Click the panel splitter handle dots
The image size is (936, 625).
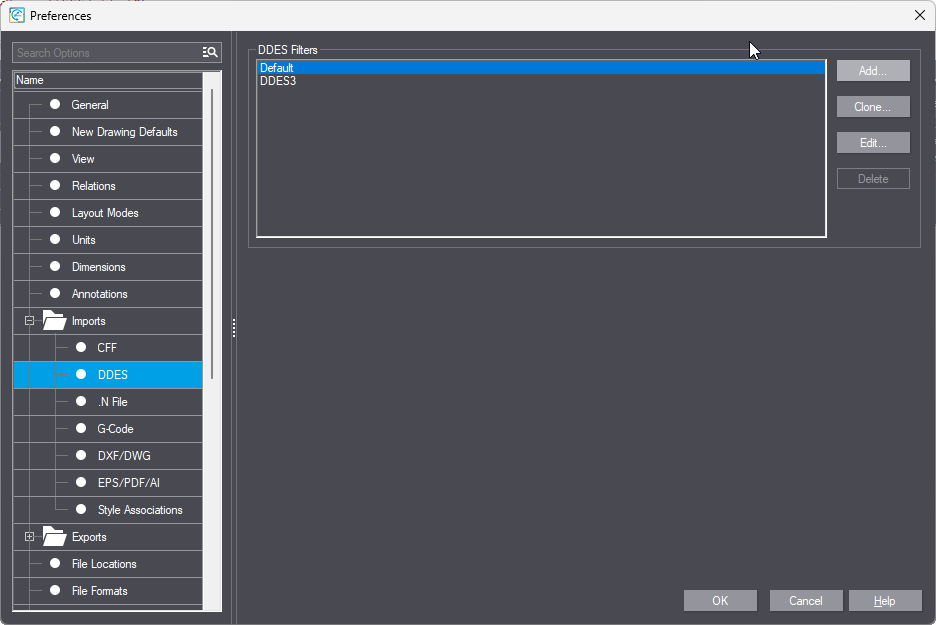[x=234, y=328]
